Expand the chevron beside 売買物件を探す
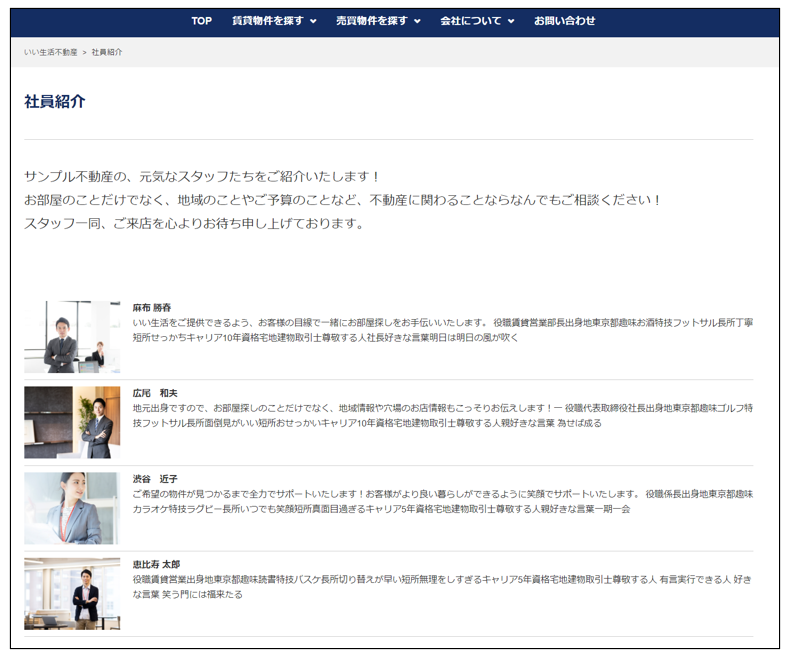Screen dimensions: 790x658 (417, 21)
